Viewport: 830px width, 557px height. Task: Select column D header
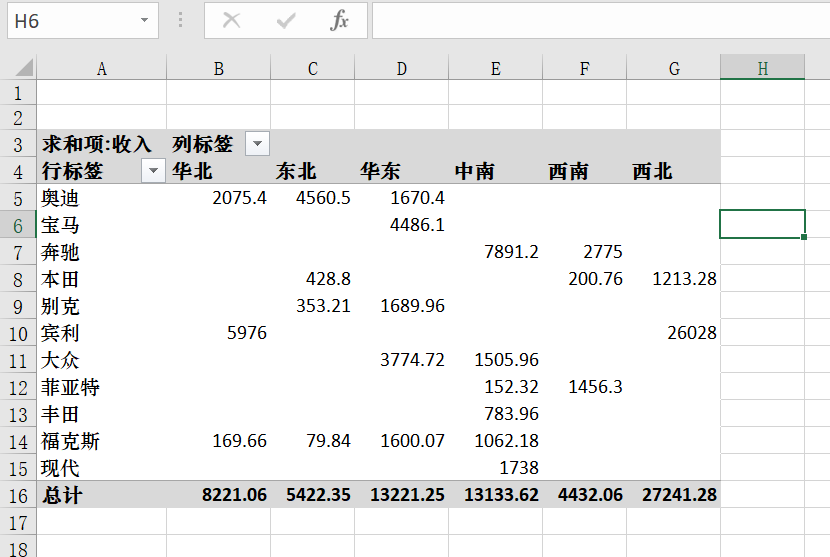pos(402,68)
